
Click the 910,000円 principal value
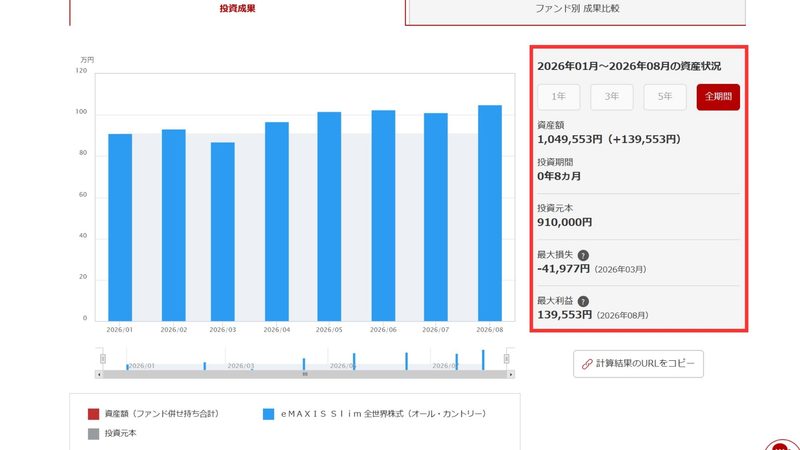565,222
